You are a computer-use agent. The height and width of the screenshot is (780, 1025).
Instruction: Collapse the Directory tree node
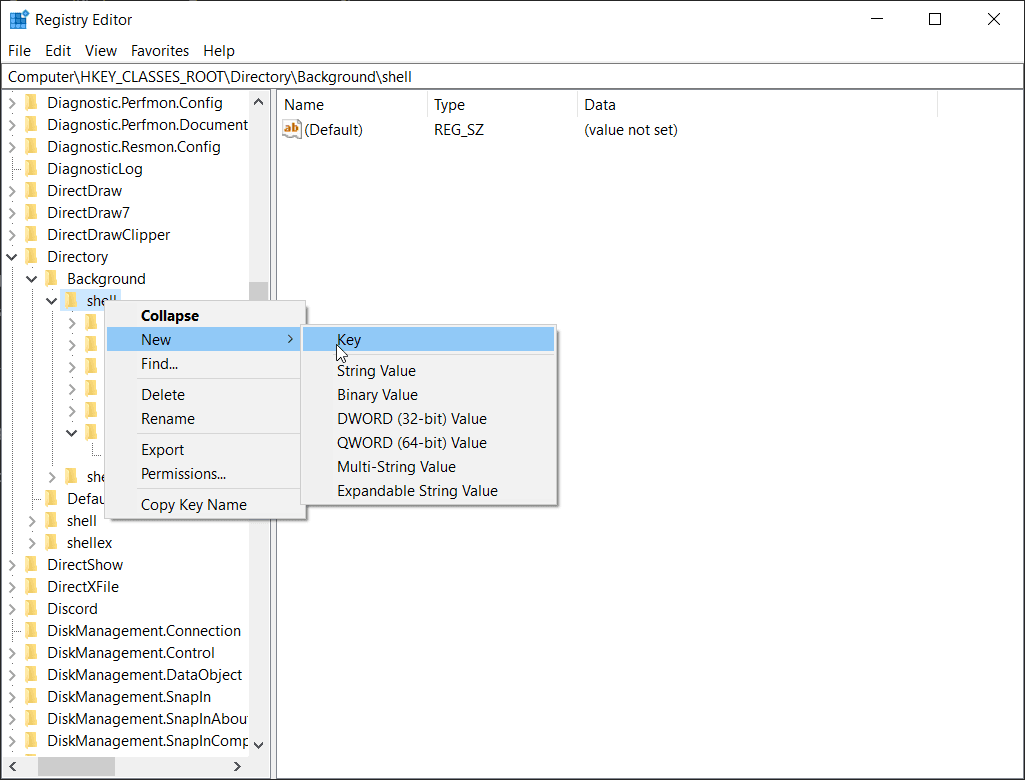coord(12,257)
